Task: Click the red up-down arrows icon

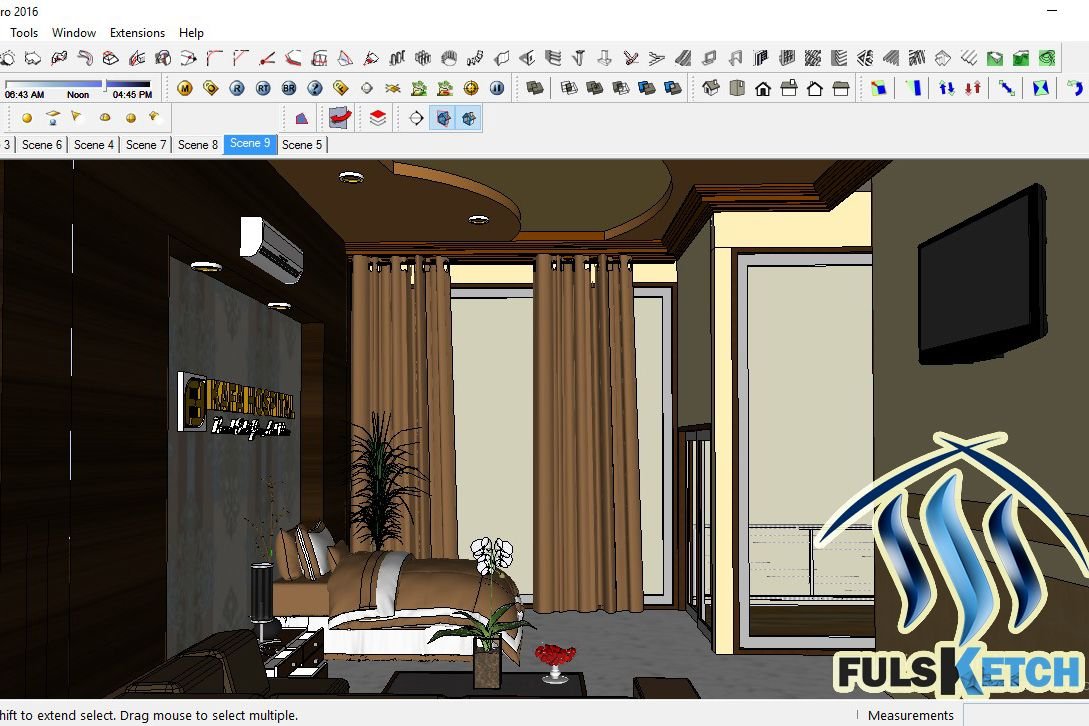Action: click(x=972, y=88)
